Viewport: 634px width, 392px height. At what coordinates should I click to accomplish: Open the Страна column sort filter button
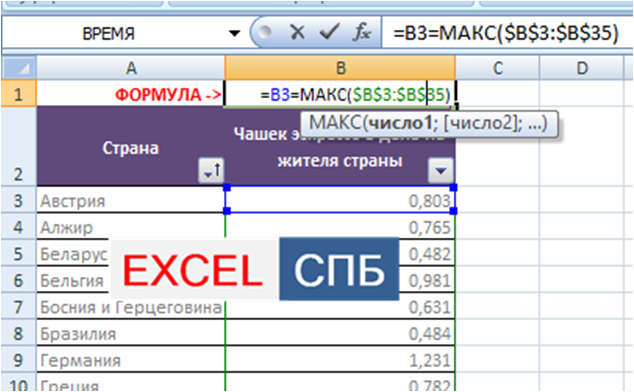click(x=211, y=170)
